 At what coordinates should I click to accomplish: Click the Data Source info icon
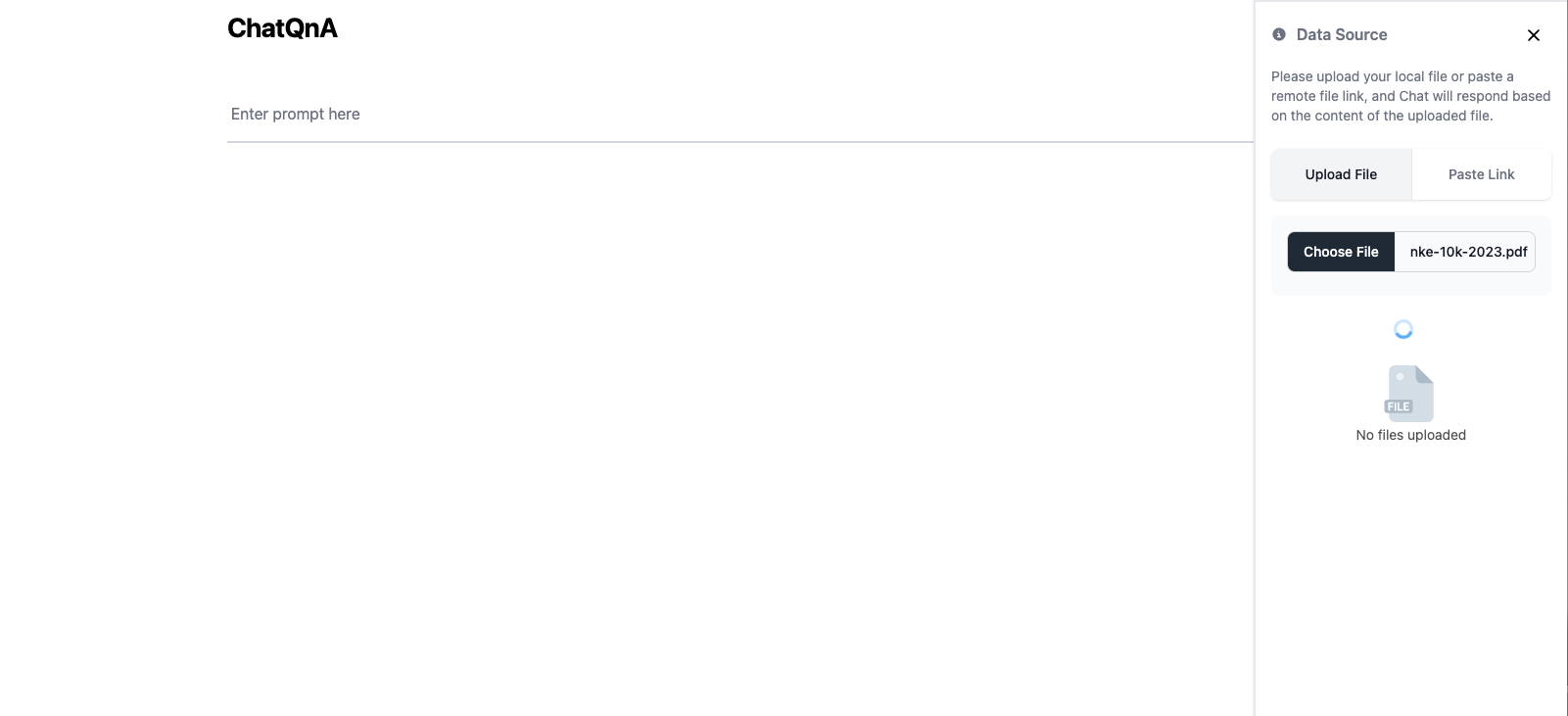[x=1279, y=34]
